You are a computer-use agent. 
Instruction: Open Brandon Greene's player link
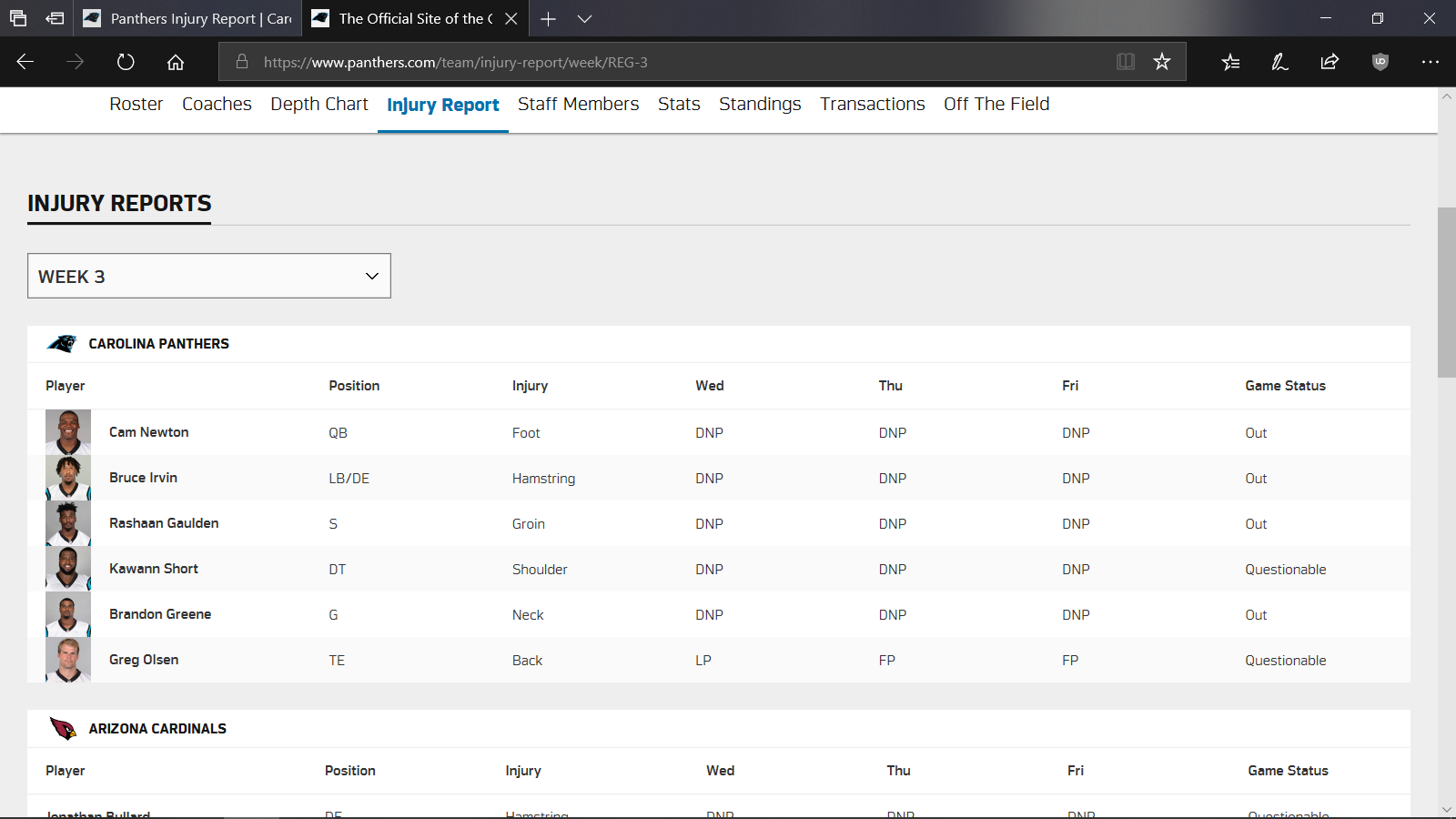pyautogui.click(x=160, y=614)
